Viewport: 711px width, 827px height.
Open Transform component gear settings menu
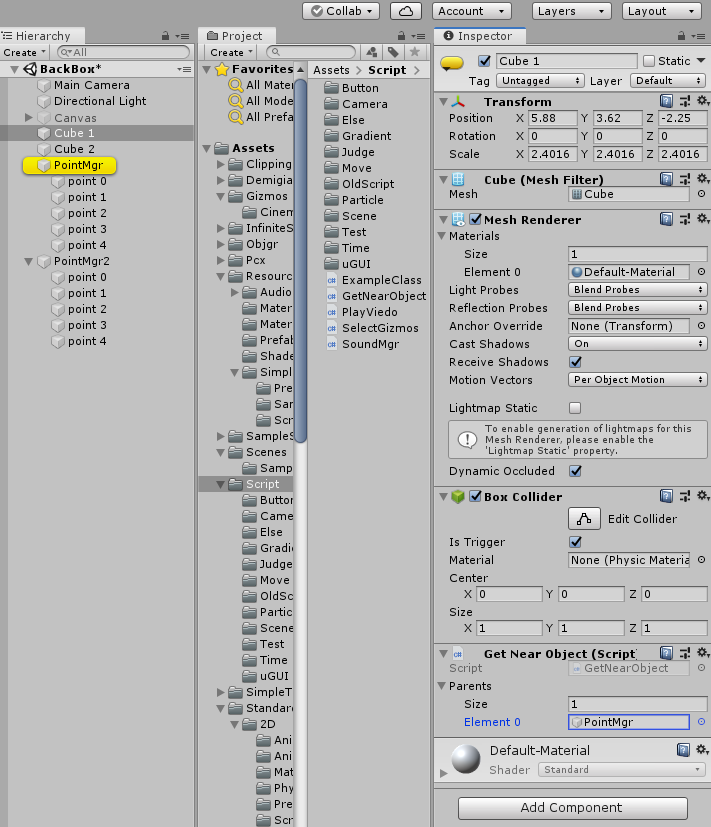coord(703,101)
